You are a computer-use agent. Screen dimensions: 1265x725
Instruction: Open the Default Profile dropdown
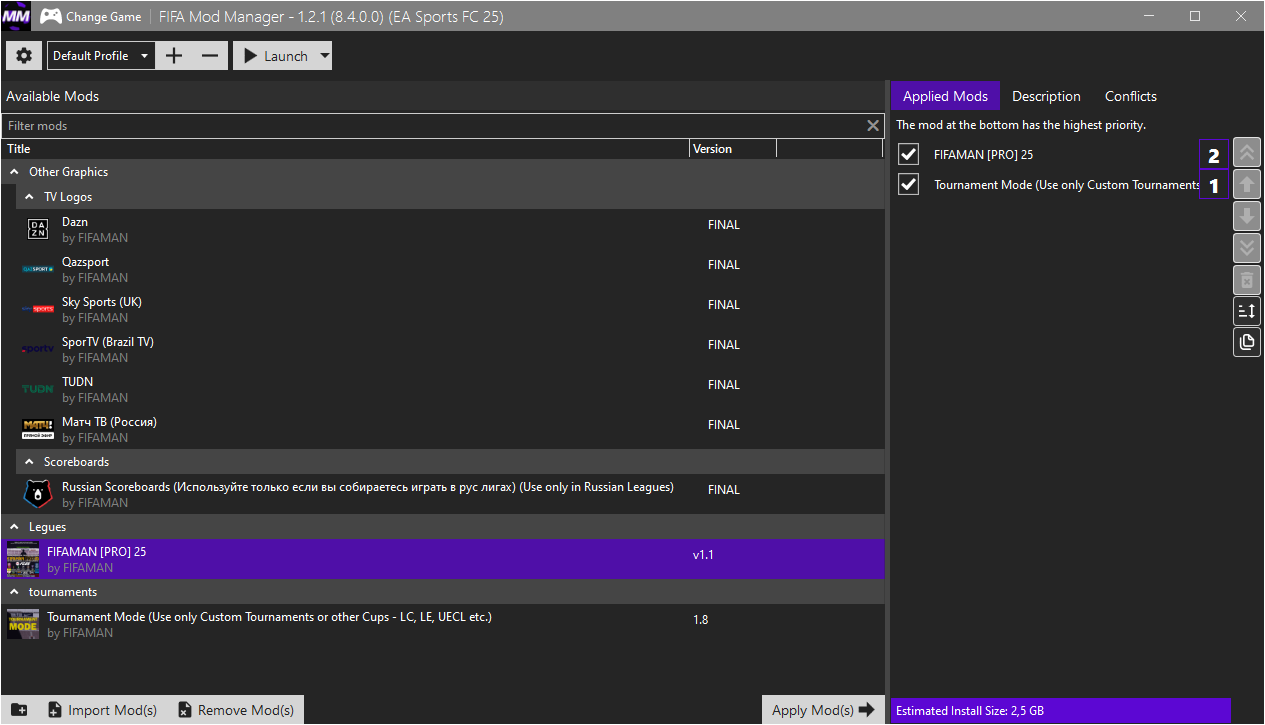click(100, 56)
